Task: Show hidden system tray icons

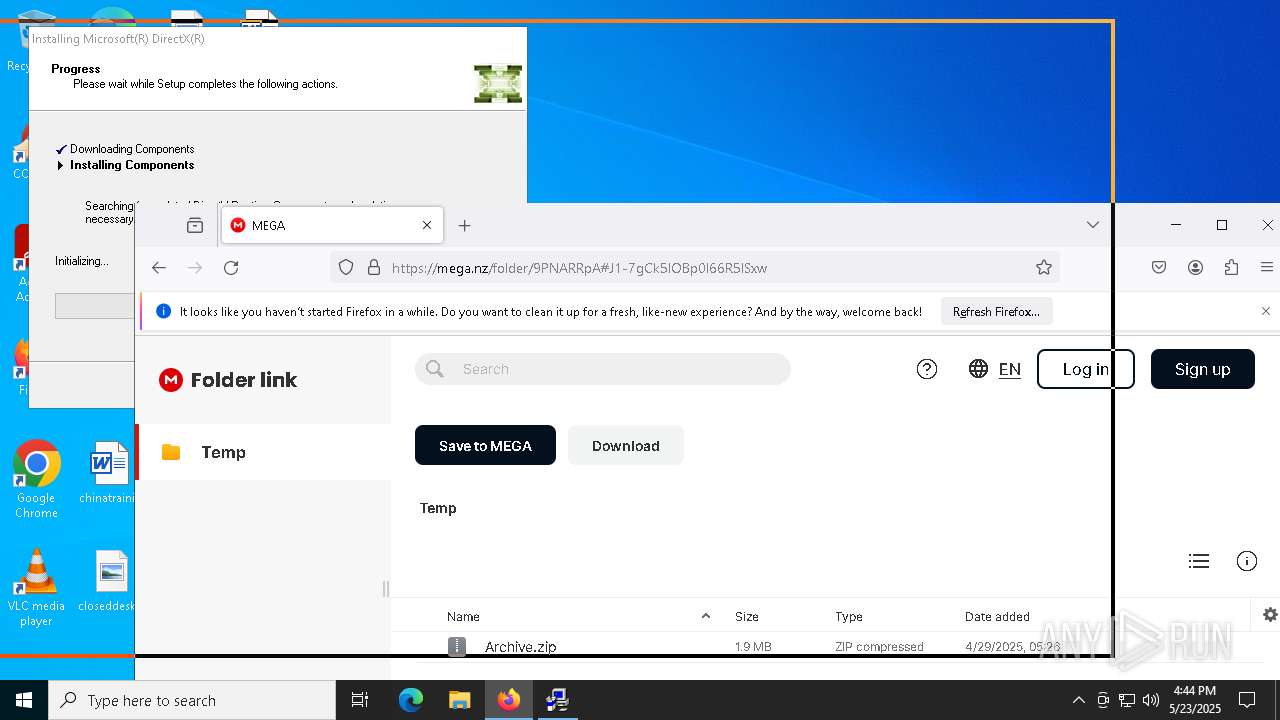Action: coord(1078,700)
